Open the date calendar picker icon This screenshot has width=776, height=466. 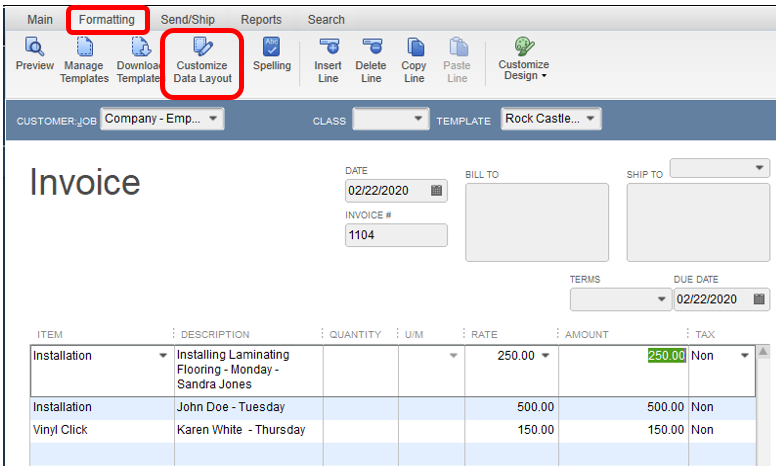click(436, 190)
